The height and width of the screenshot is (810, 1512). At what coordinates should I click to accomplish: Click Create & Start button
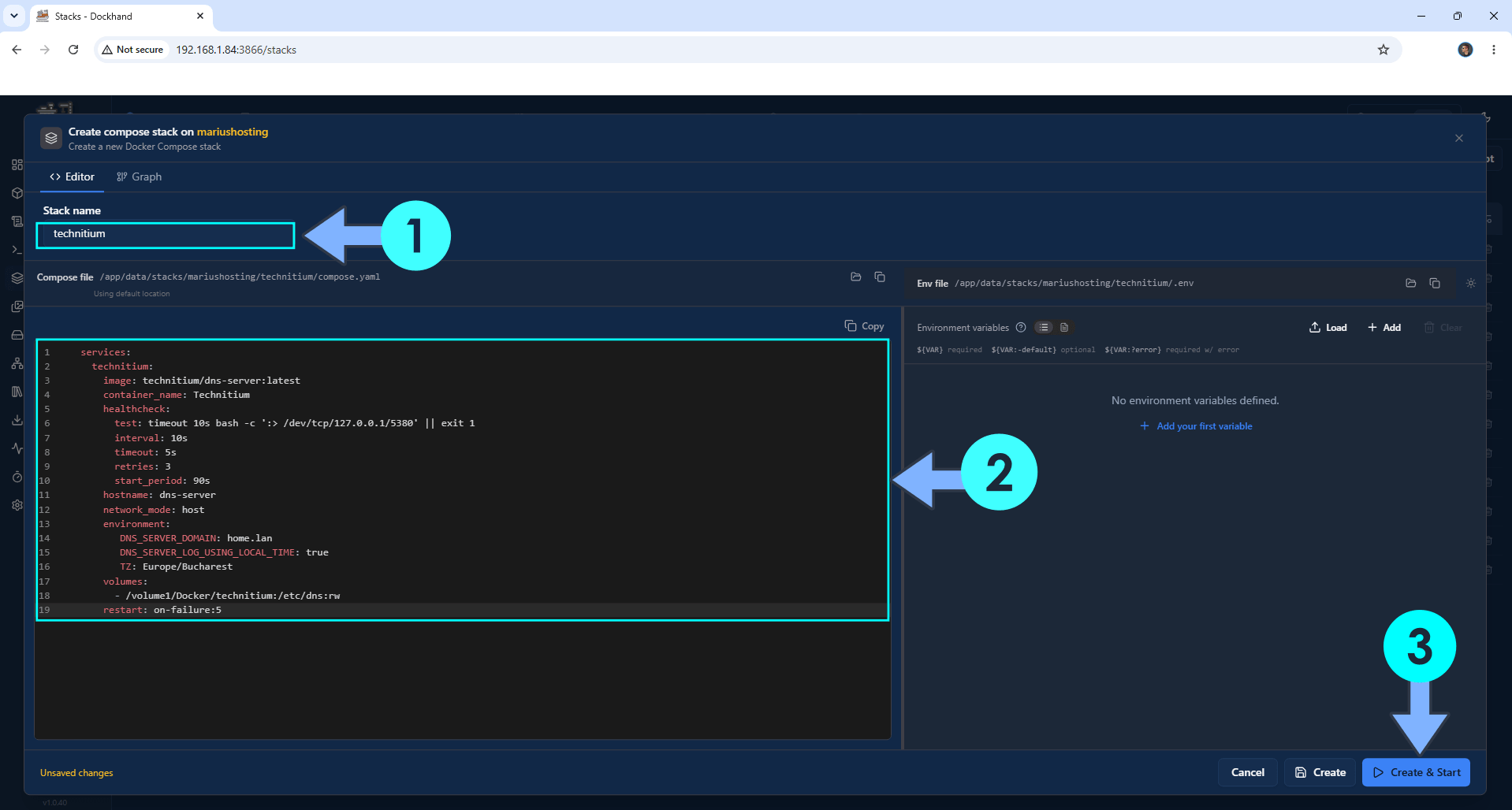tap(1417, 772)
